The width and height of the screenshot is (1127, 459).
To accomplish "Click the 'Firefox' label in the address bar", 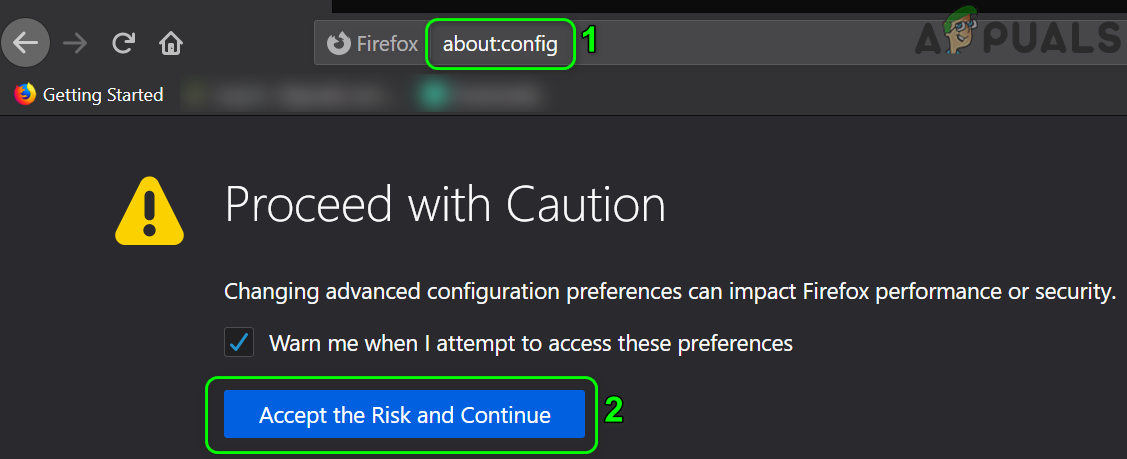I will (x=387, y=43).
